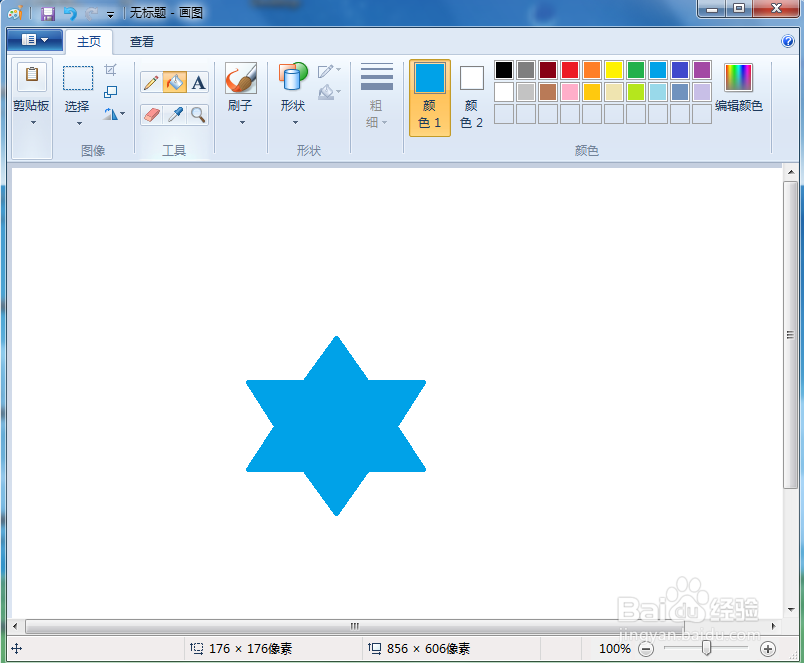Screen dimensions: 804x663
Task: Select the Eraser tool
Action: pos(151,114)
